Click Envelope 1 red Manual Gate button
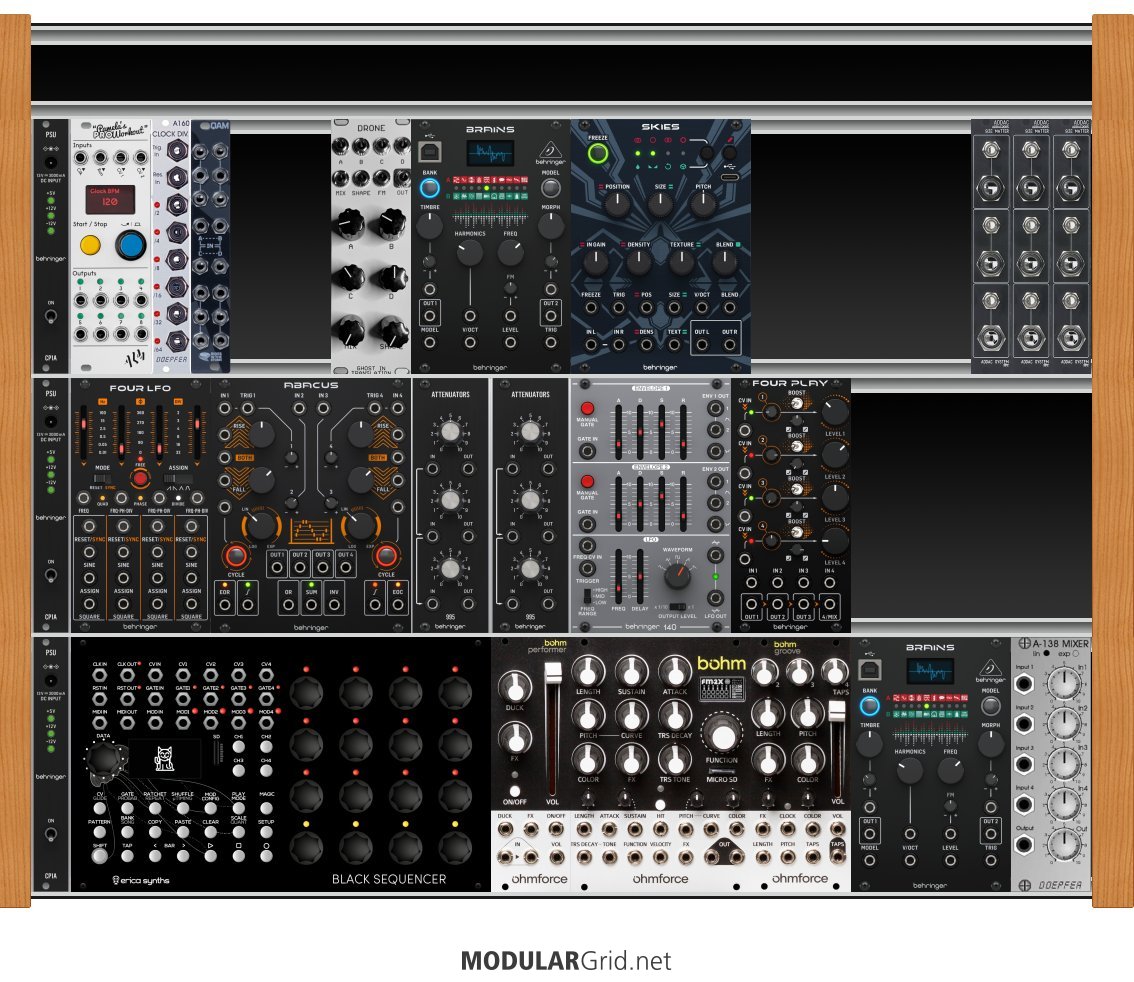The height and width of the screenshot is (982, 1134). pos(587,408)
